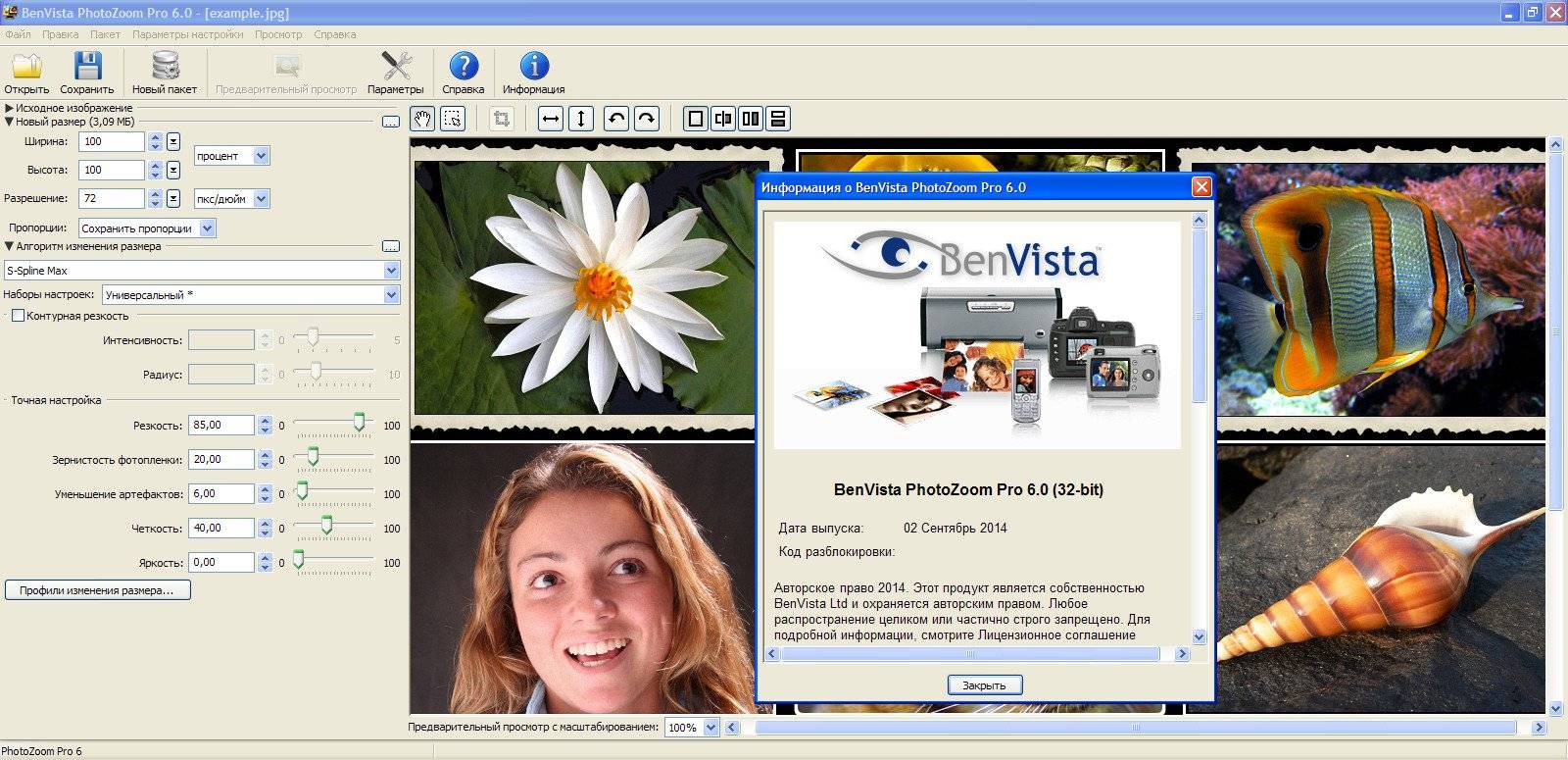Open Ширина presets menu button

click(173, 141)
